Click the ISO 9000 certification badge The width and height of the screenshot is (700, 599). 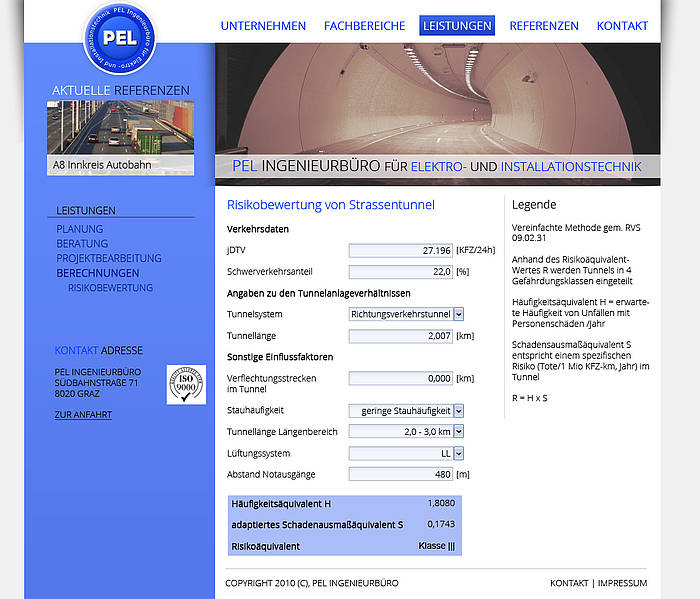(186, 384)
